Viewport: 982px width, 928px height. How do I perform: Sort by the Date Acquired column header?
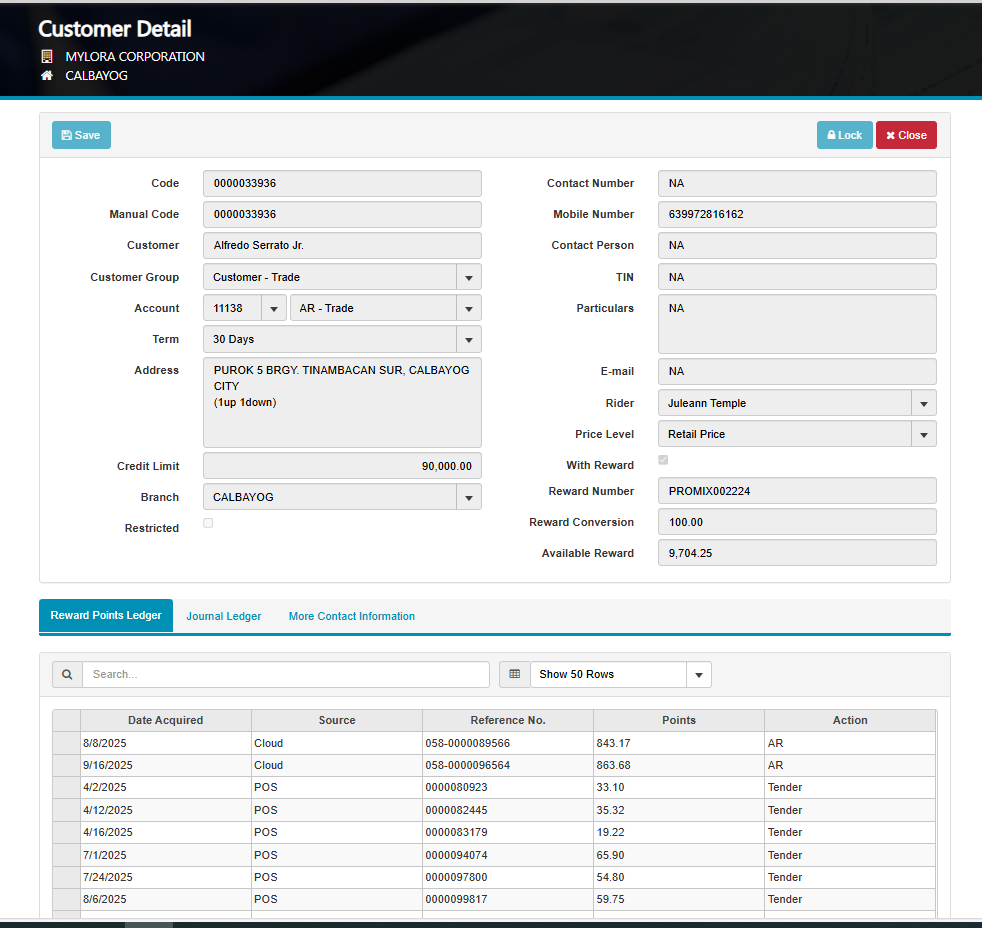165,720
